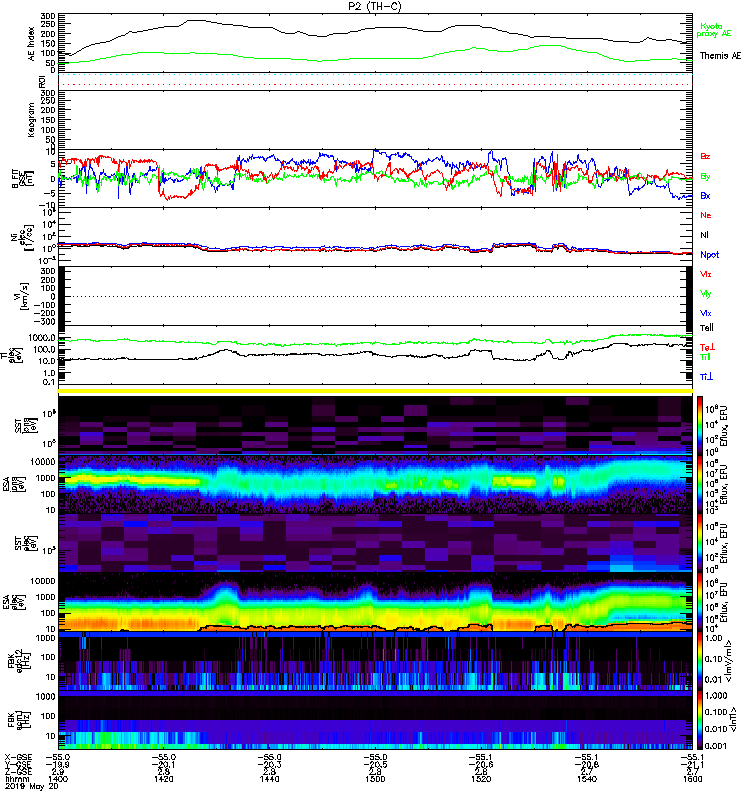Click the nT FBK magnetic field color bar
The image size is (750, 800).
point(700,720)
